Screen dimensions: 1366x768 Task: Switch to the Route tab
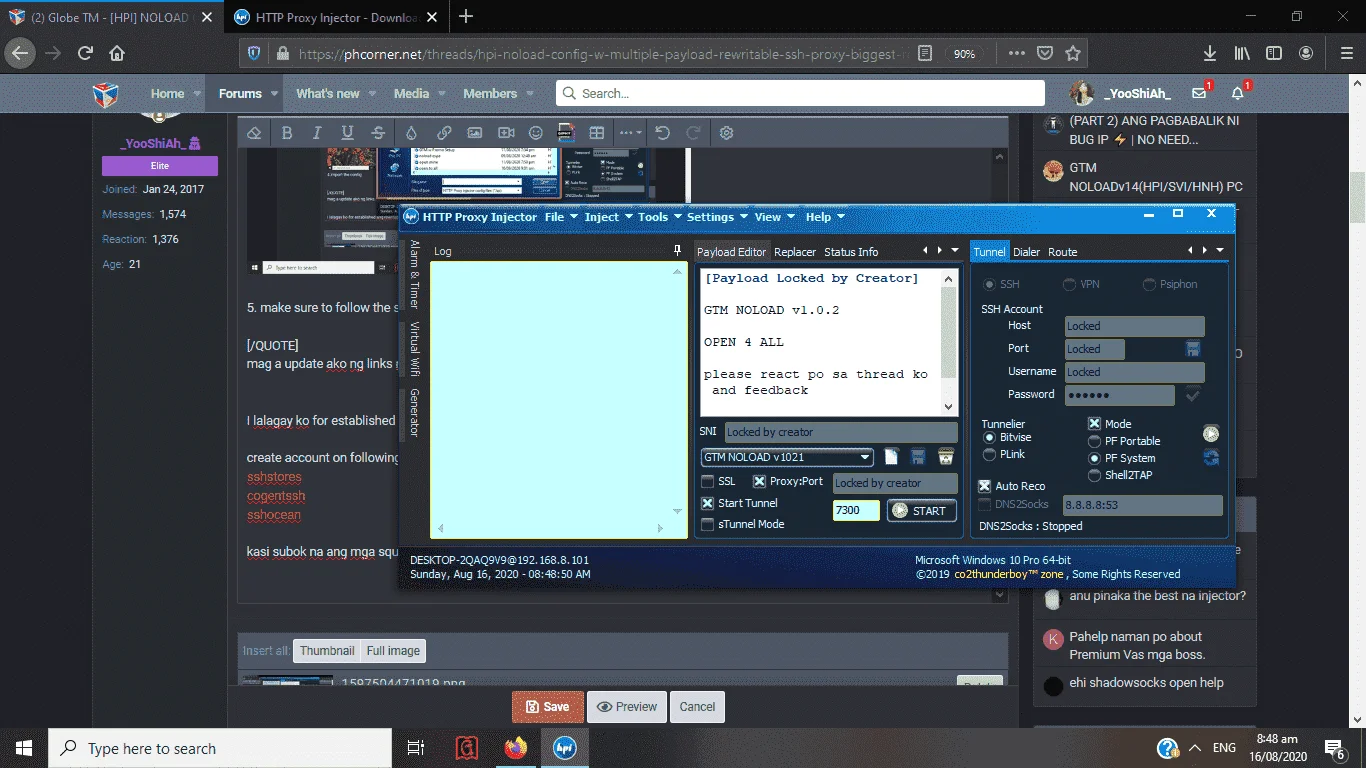(1062, 252)
